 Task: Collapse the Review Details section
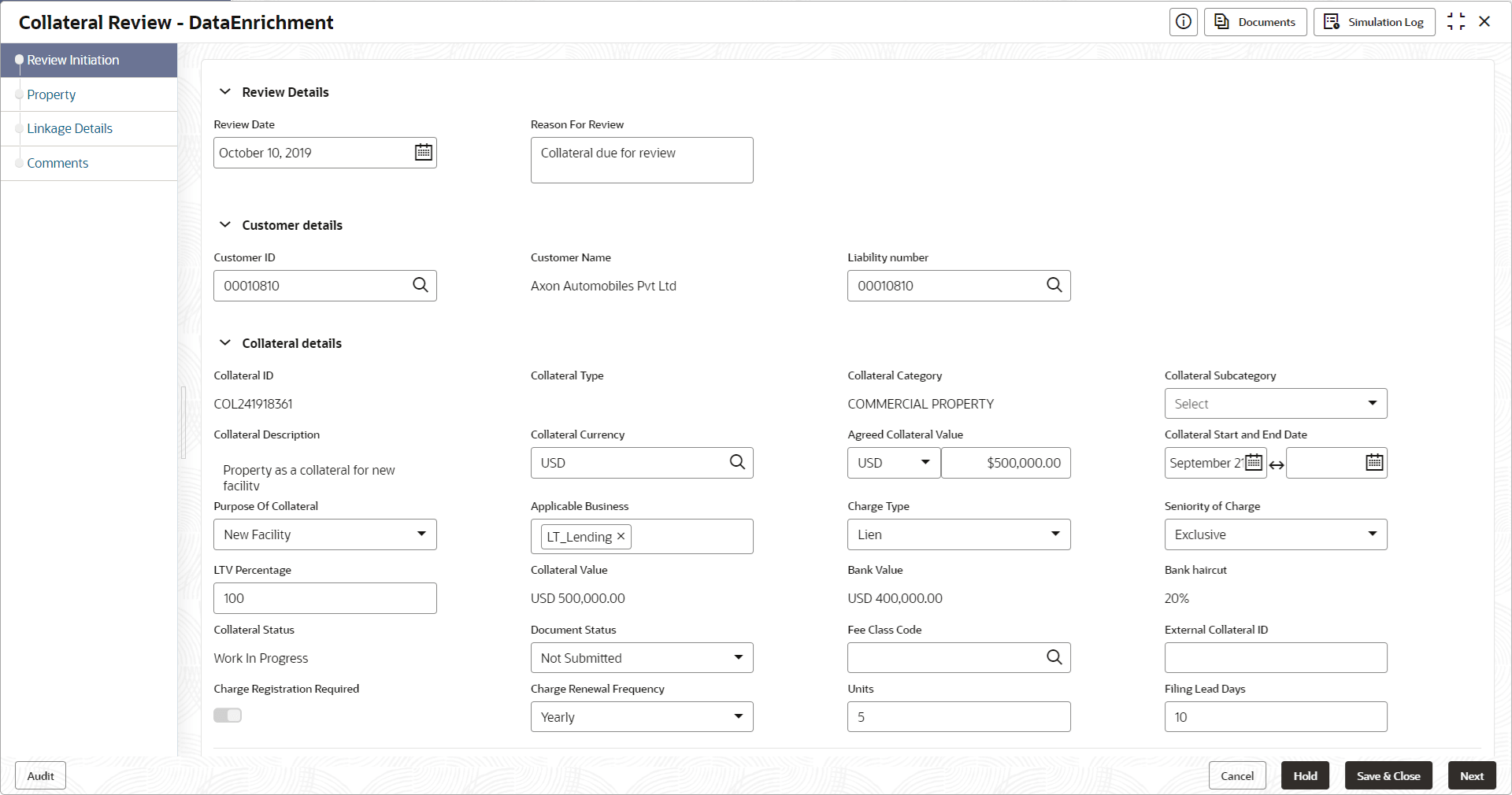(x=225, y=92)
